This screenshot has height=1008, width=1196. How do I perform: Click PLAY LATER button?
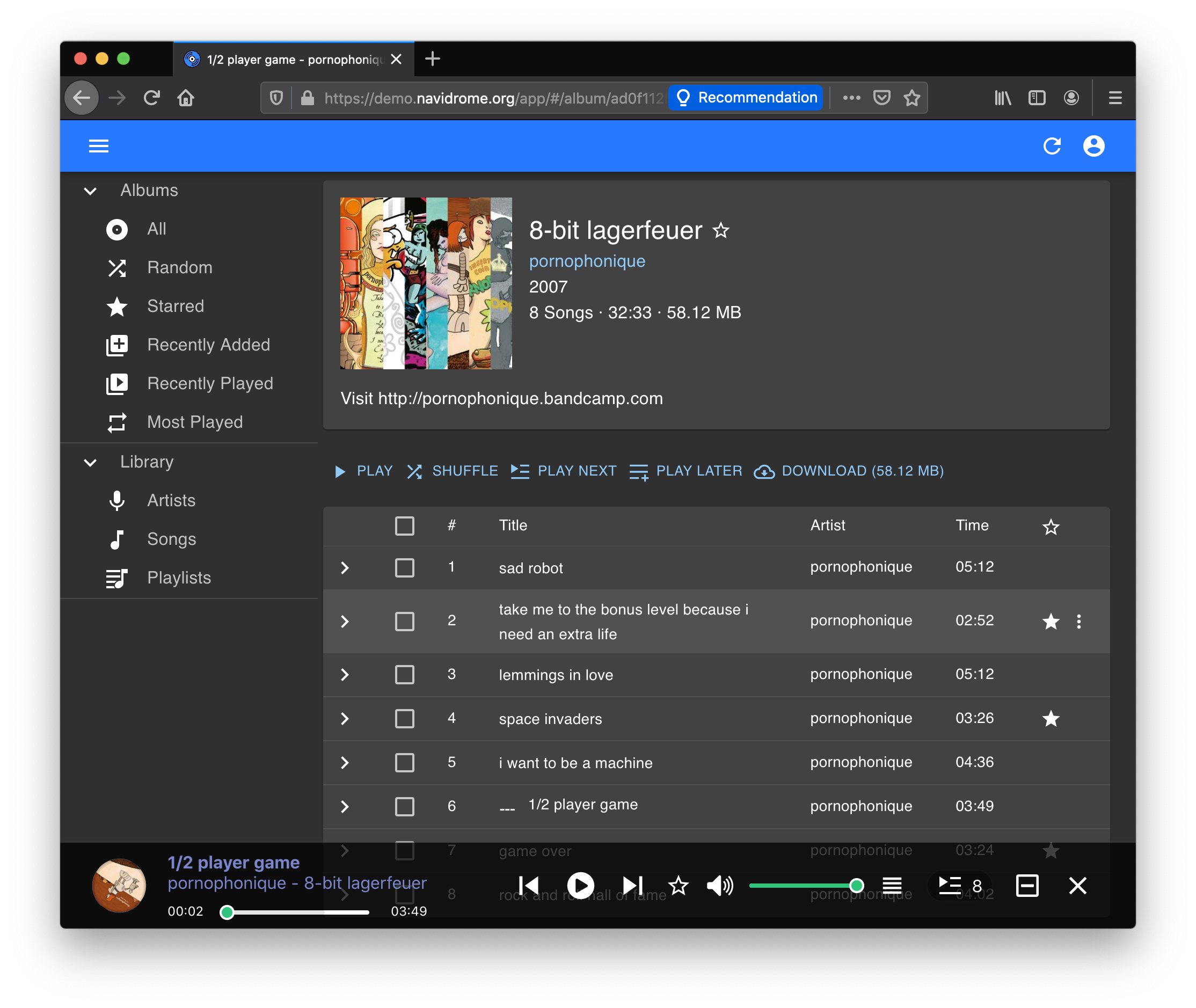point(685,471)
